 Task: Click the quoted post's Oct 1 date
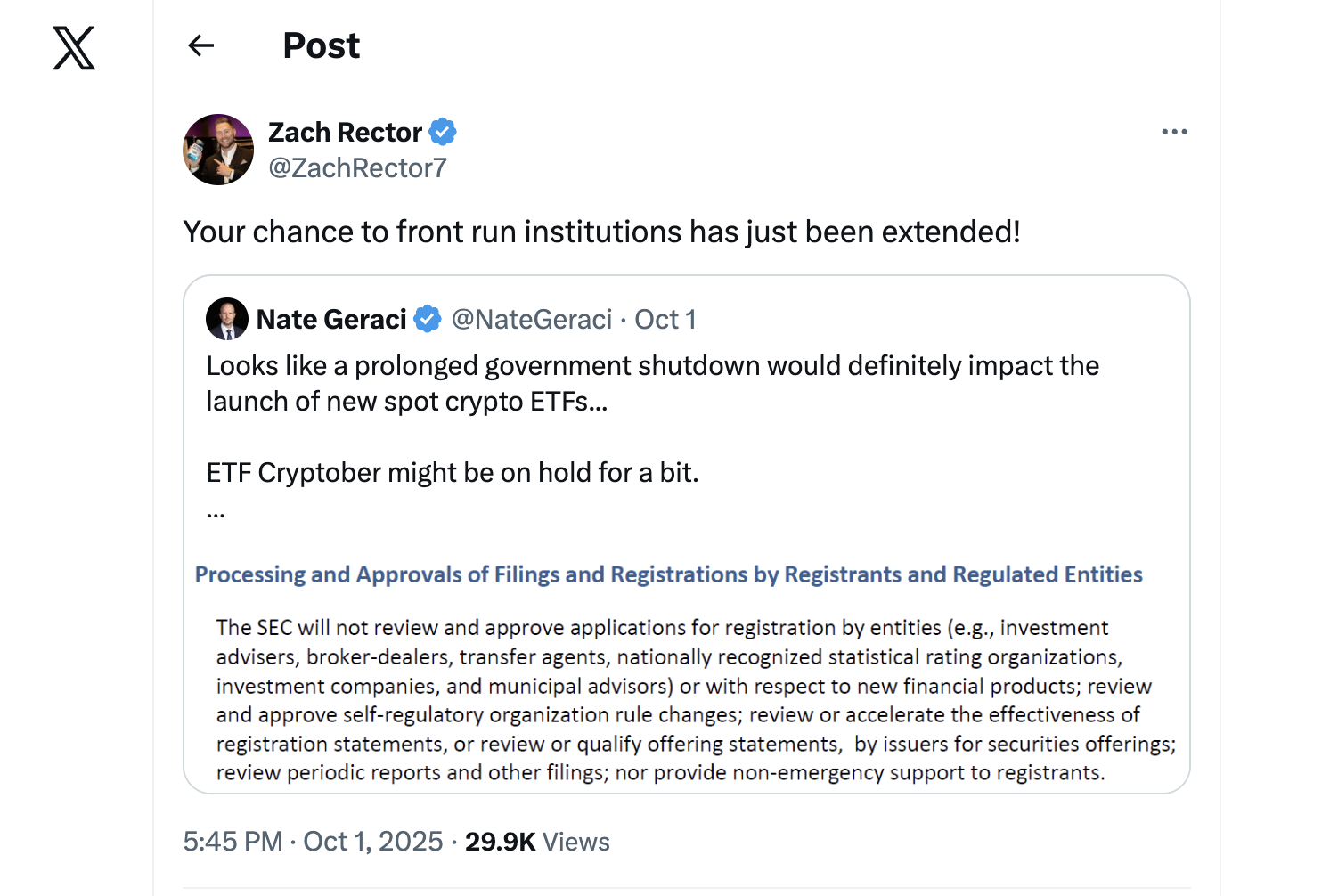coord(665,319)
